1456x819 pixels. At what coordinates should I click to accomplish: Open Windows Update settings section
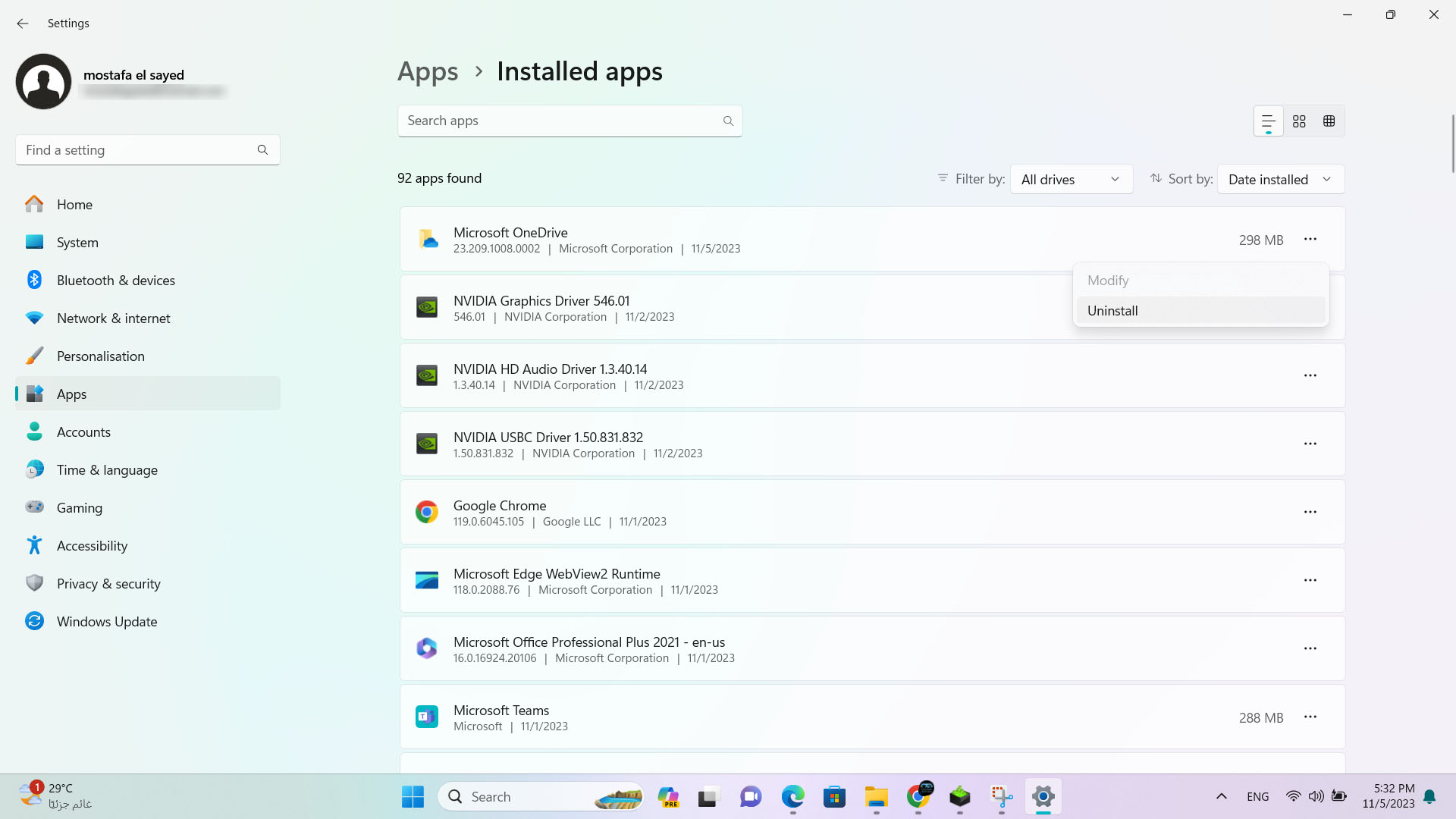(107, 622)
